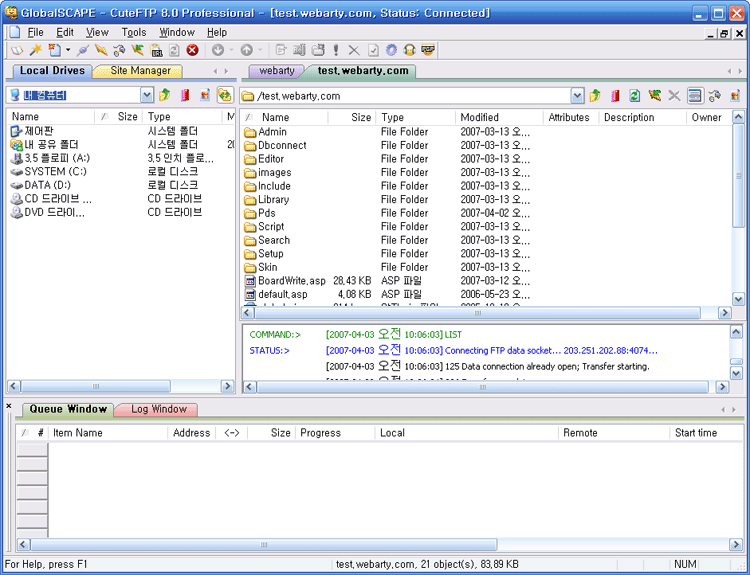This screenshot has height=575, width=750.
Task: Click the headphones icon in the main toolbar
Action: [x=409, y=50]
